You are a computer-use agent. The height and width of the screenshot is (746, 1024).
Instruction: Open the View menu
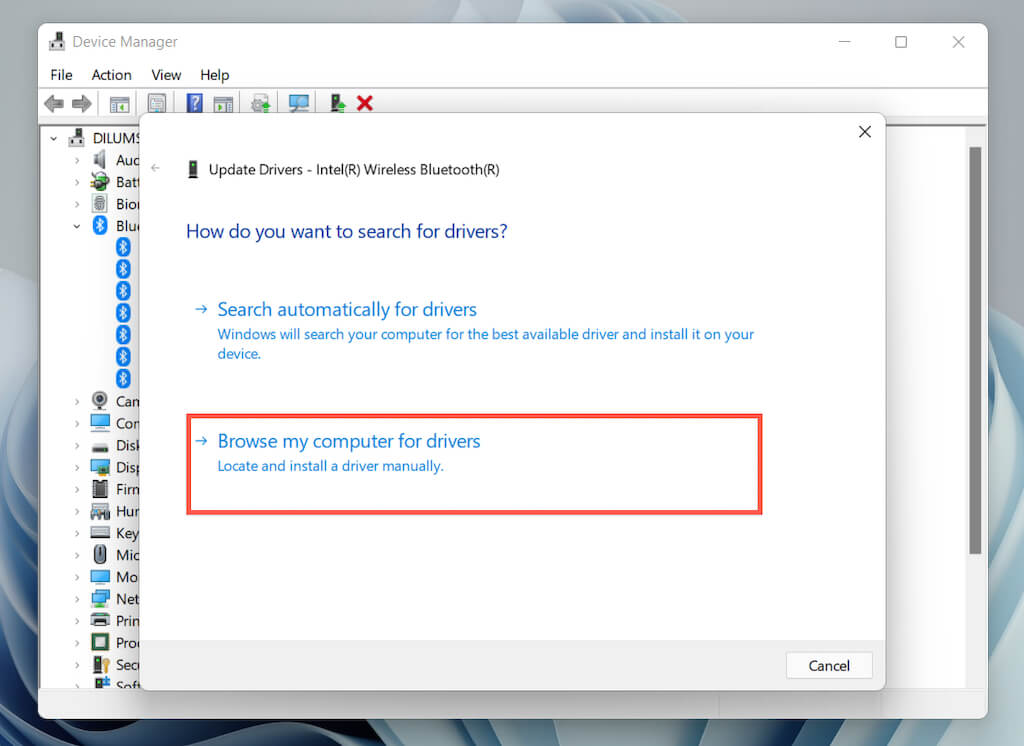point(166,74)
